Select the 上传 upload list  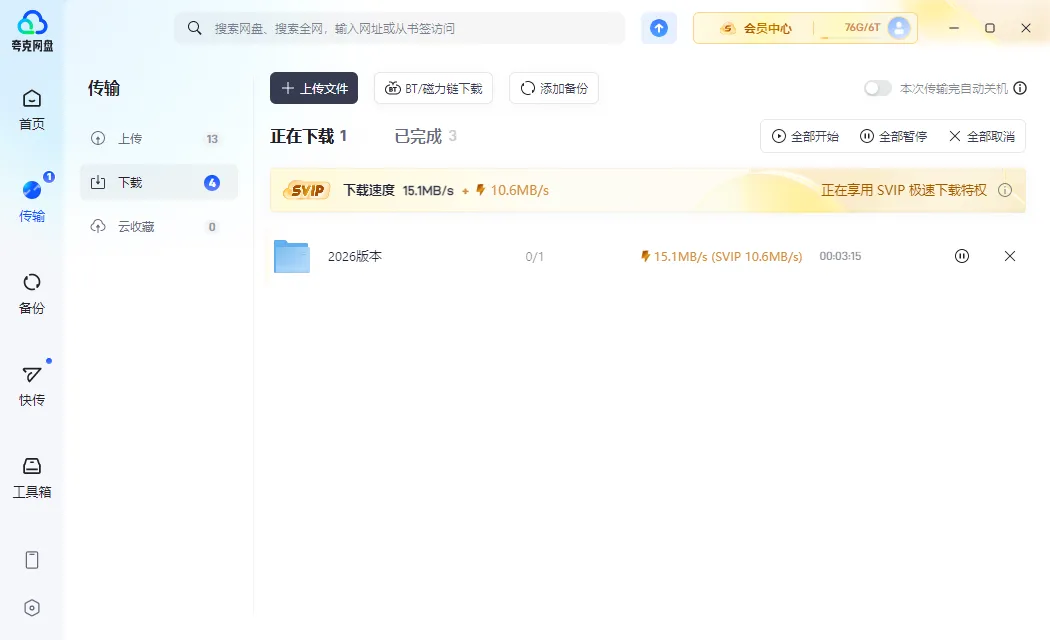[x=159, y=139]
